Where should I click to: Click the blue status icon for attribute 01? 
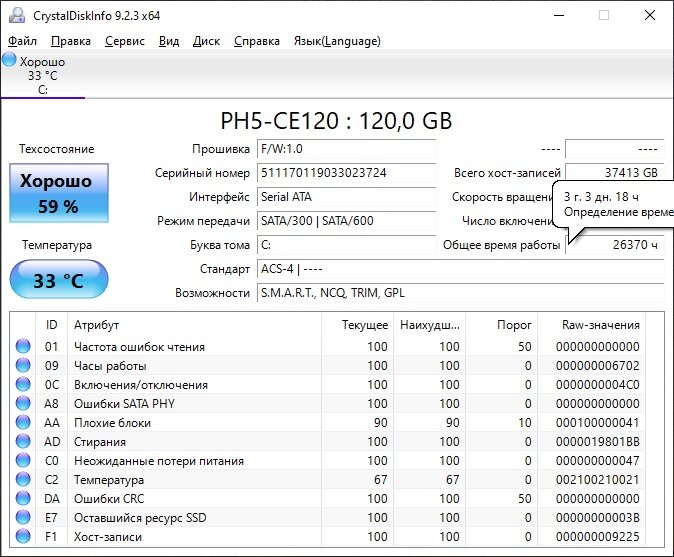[x=23, y=346]
